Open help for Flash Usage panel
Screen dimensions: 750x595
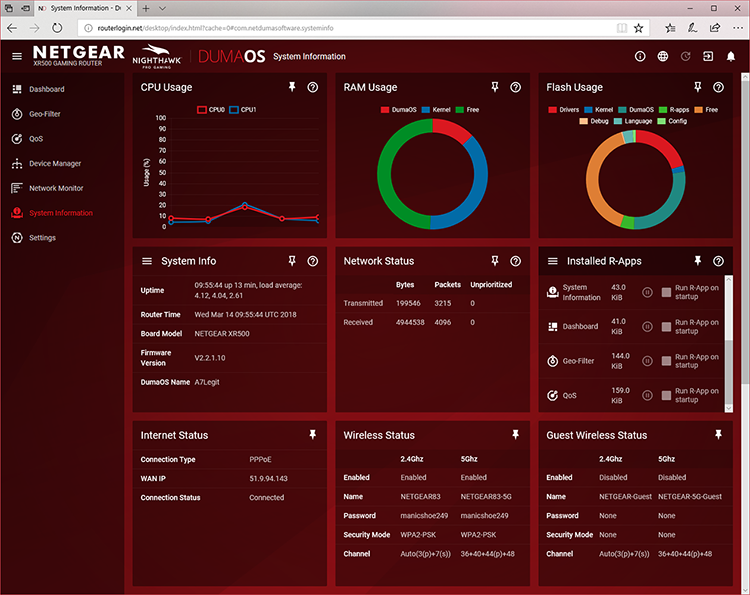718,87
